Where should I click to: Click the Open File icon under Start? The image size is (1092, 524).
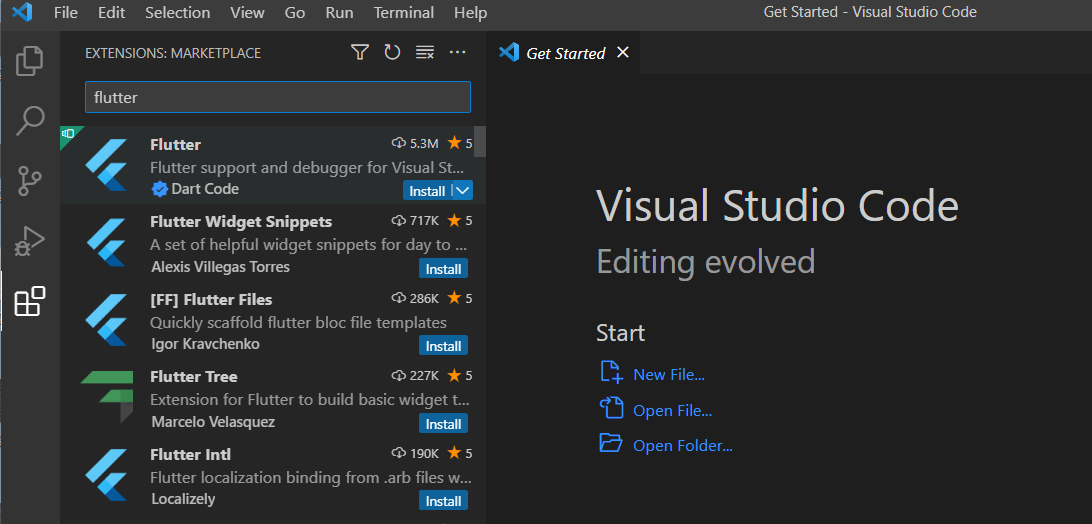[611, 408]
